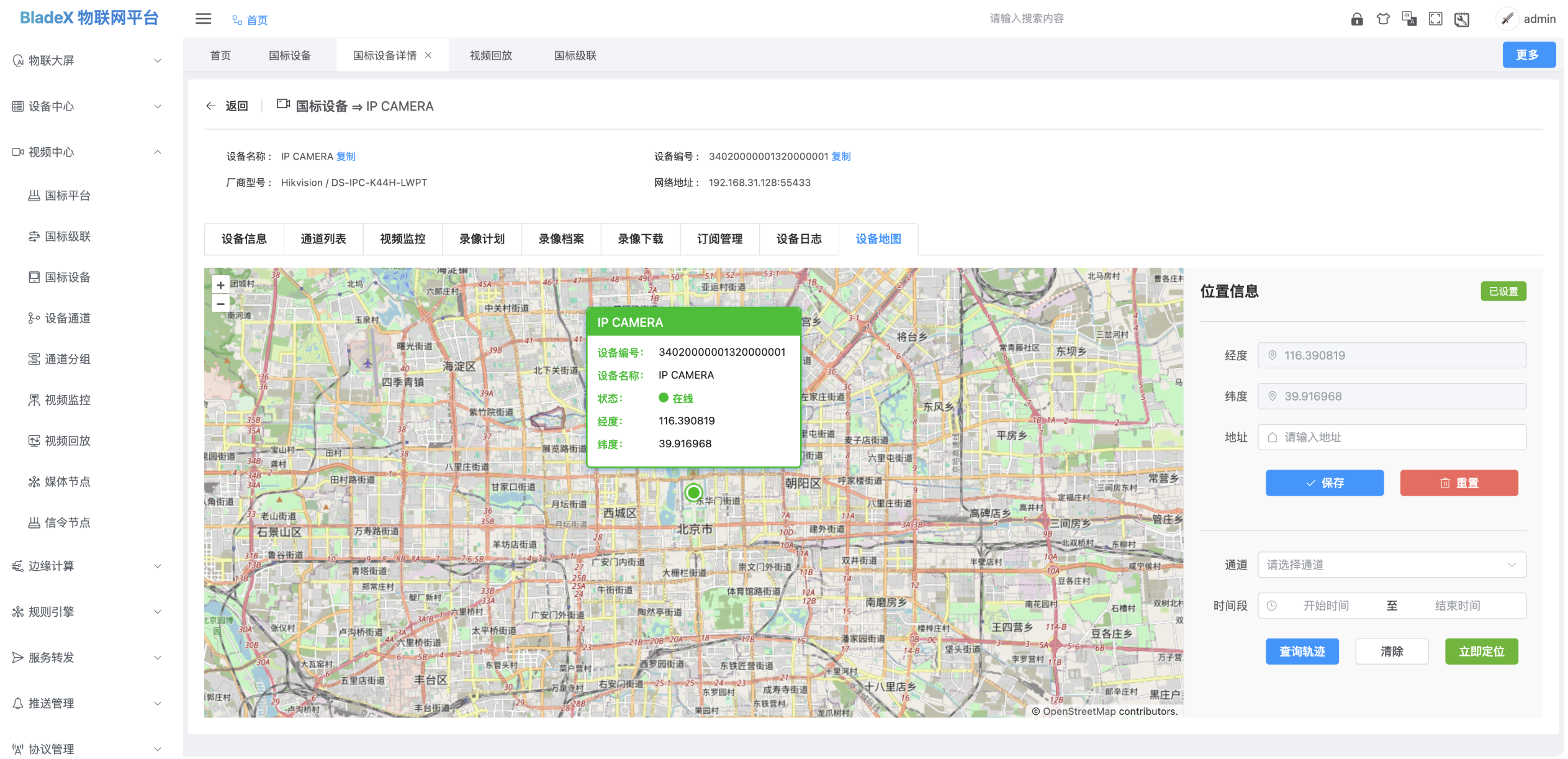Screen dimensions: 1568x759
Task: Close the 国标设备详情 tab
Action: pyautogui.click(x=428, y=55)
